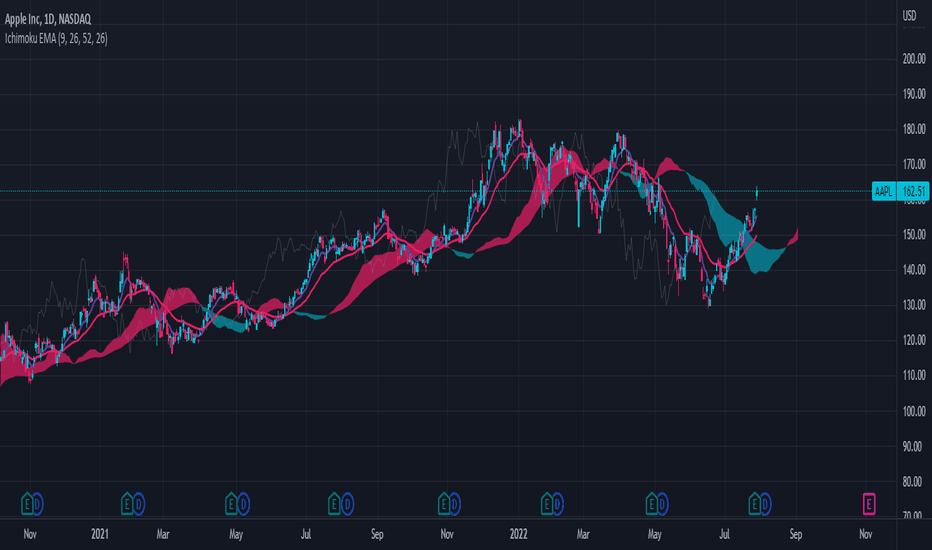The height and width of the screenshot is (550, 932).
Task: Click the 120.00 price axis label
Action: (914, 340)
